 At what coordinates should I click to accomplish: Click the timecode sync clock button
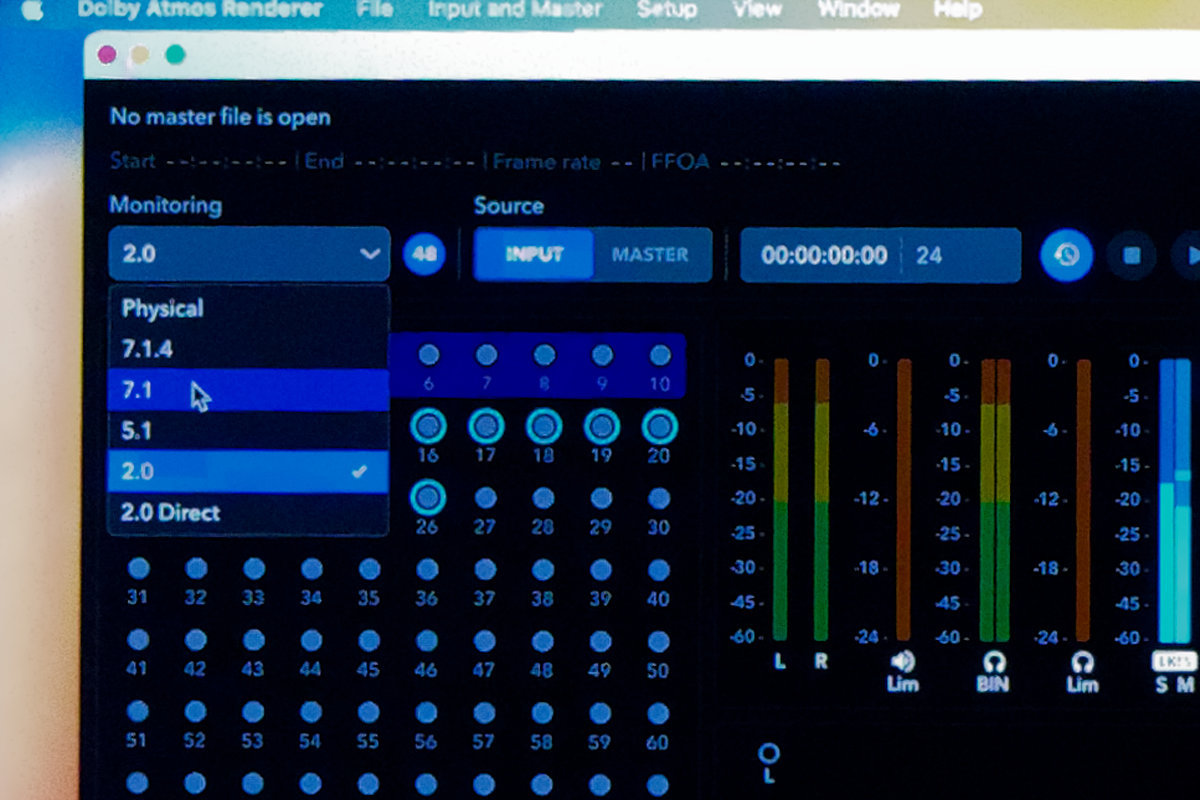click(x=1066, y=255)
